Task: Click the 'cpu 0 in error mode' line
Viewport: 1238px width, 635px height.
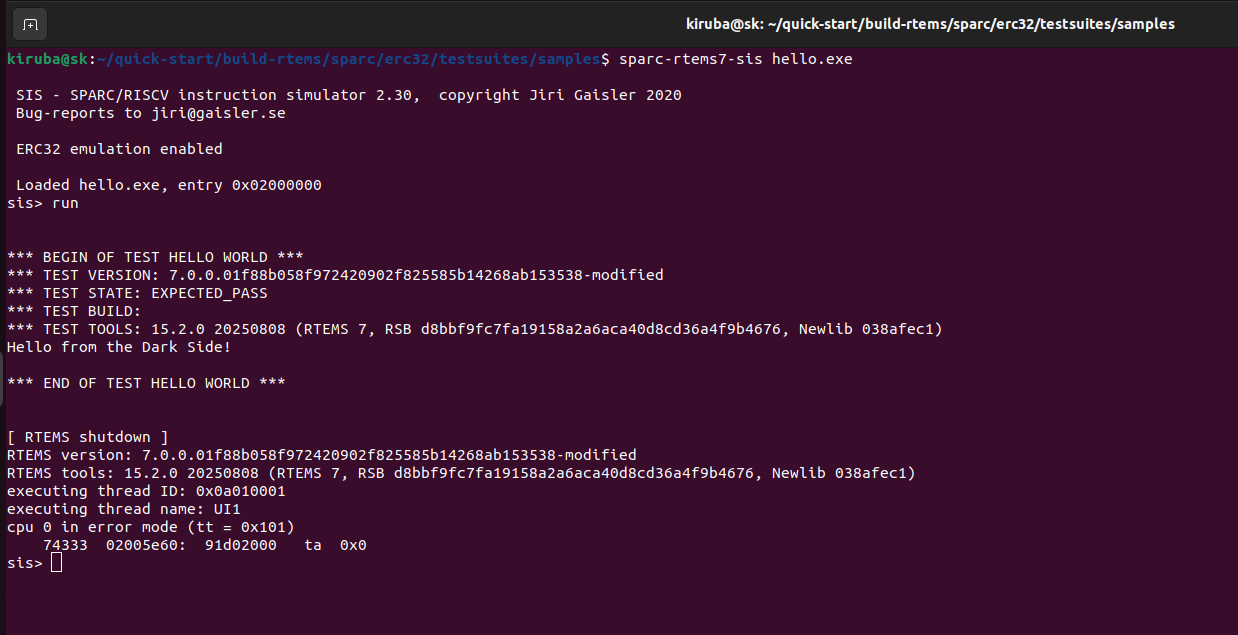Action: tap(150, 527)
